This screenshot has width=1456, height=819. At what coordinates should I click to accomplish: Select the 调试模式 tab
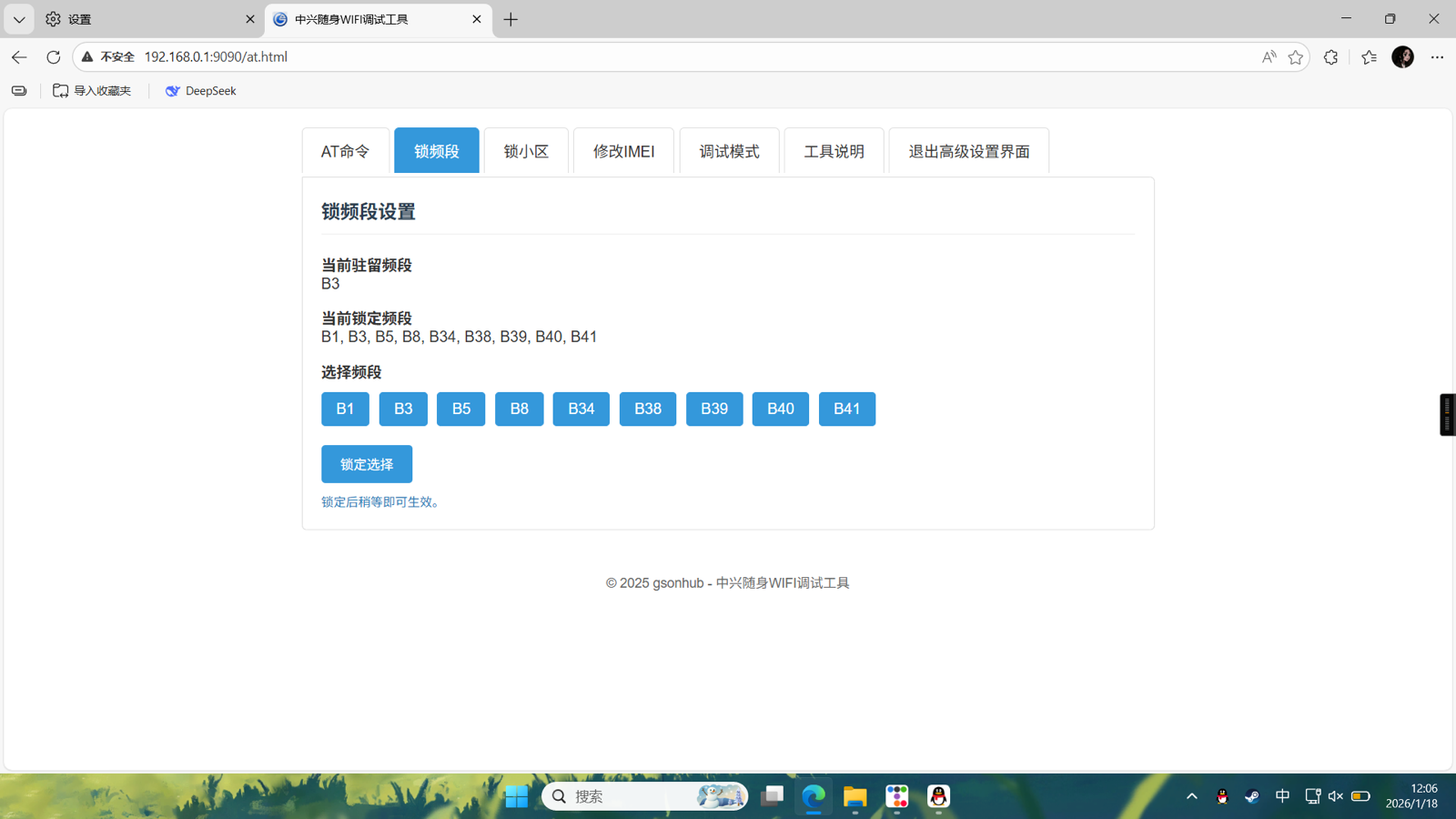click(x=729, y=151)
